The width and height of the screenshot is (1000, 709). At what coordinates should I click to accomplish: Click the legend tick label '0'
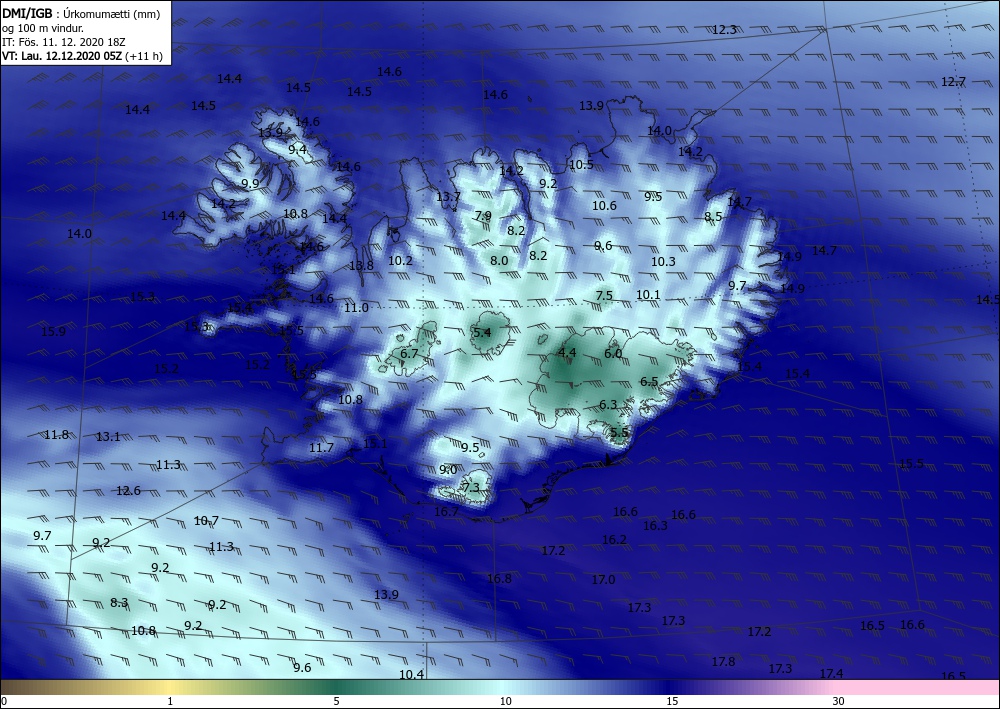pyautogui.click(x=4, y=701)
